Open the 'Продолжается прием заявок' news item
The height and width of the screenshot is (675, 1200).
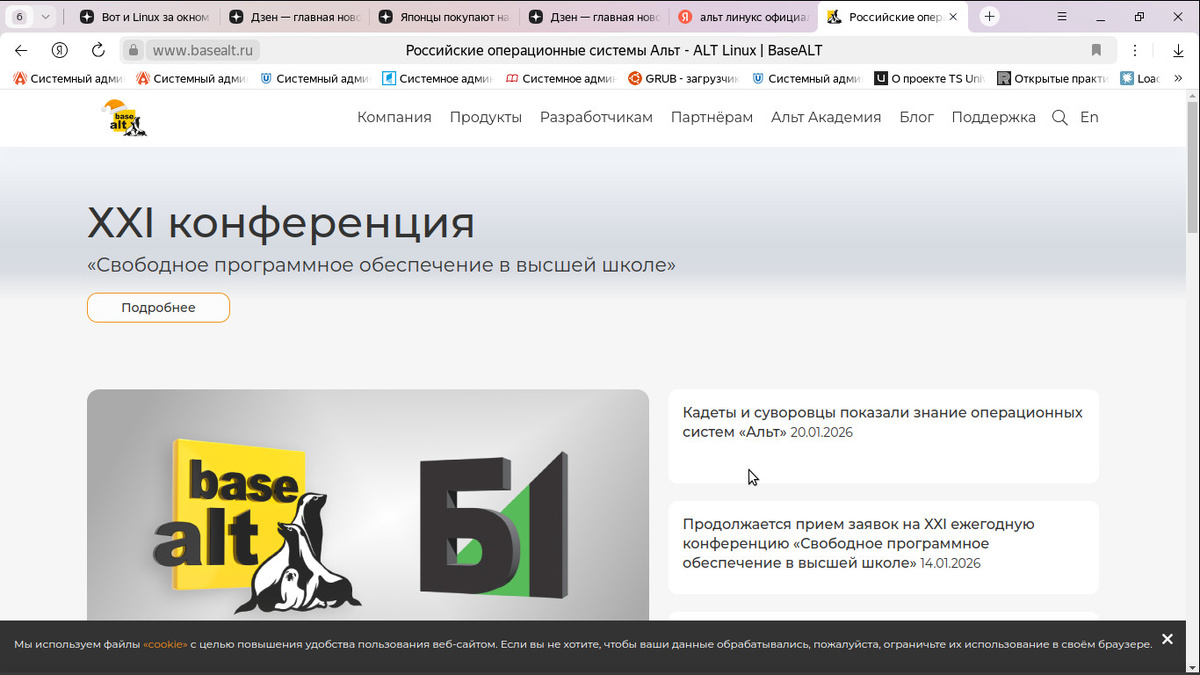[x=883, y=548]
